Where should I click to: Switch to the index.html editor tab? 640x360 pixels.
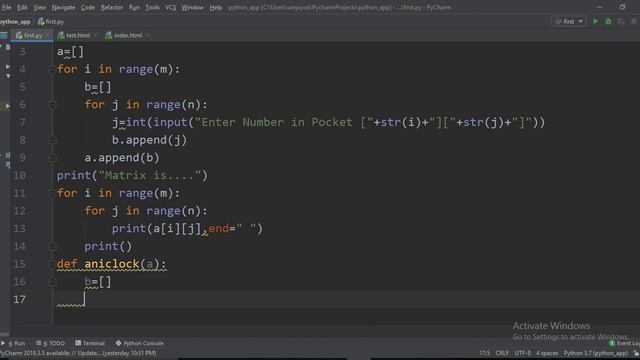click(x=128, y=36)
